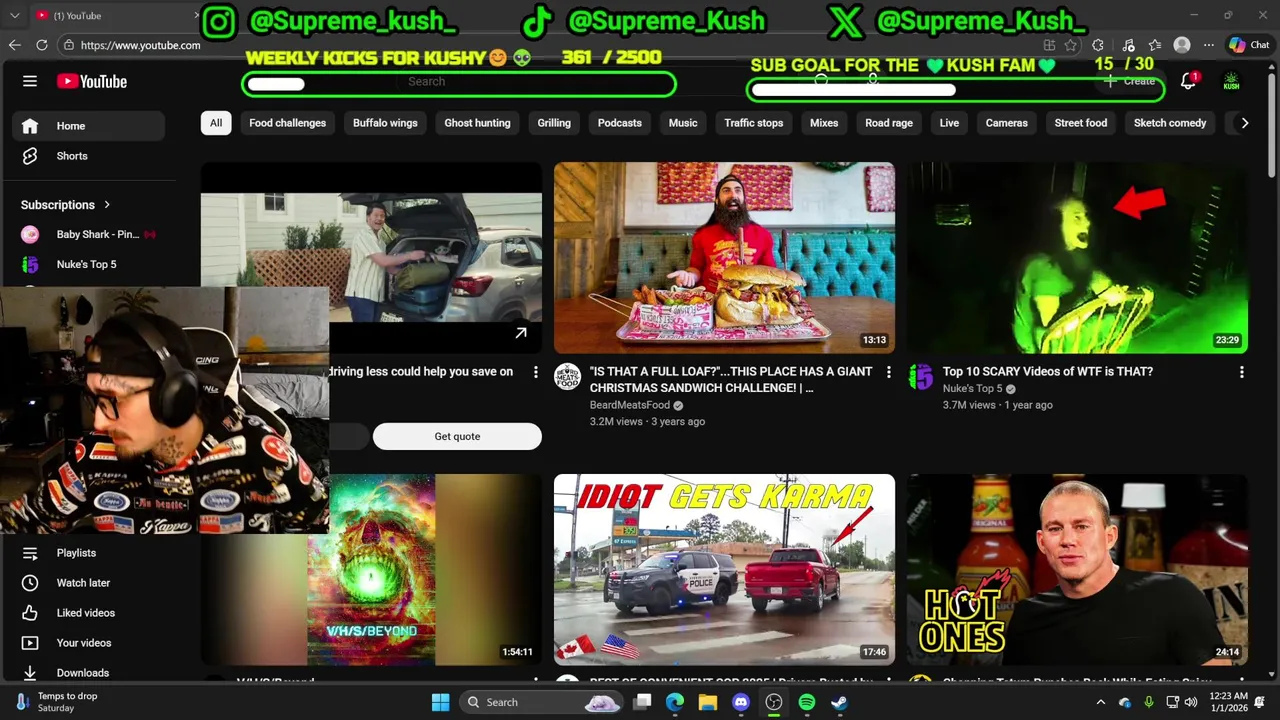Expand the Subscriptions section chevron
1280x720 pixels.
click(107, 205)
